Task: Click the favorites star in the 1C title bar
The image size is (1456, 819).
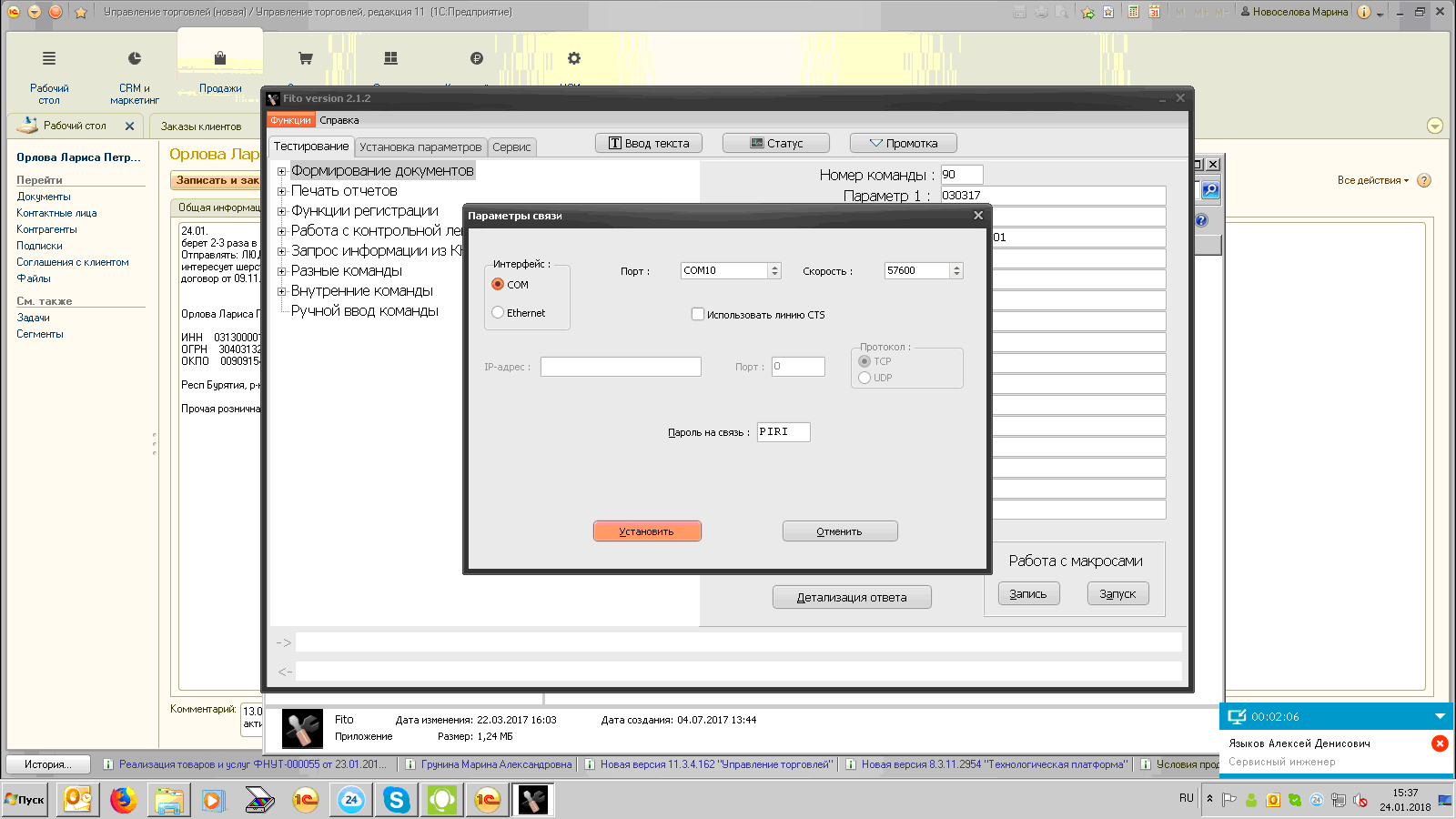Action: tap(81, 12)
